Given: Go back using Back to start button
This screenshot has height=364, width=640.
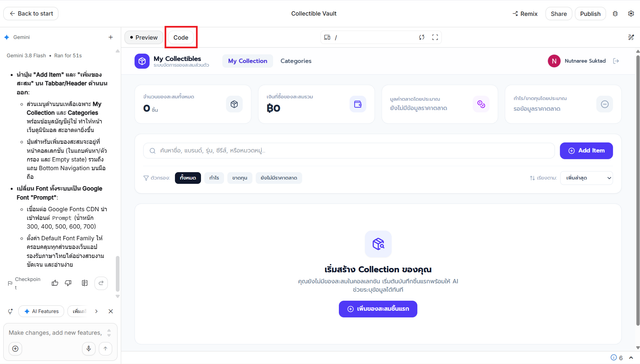Looking at the screenshot, I should (x=31, y=13).
